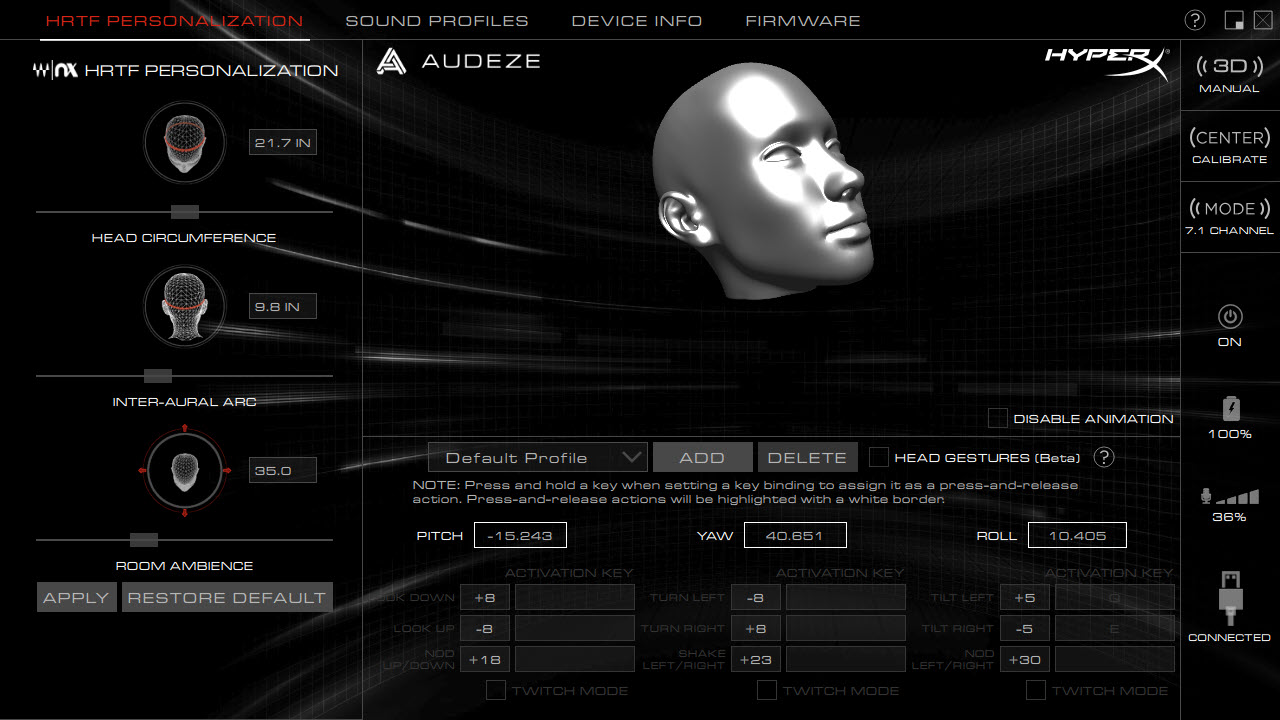Click the Nod Left/Right threshold field +30

click(x=1025, y=659)
